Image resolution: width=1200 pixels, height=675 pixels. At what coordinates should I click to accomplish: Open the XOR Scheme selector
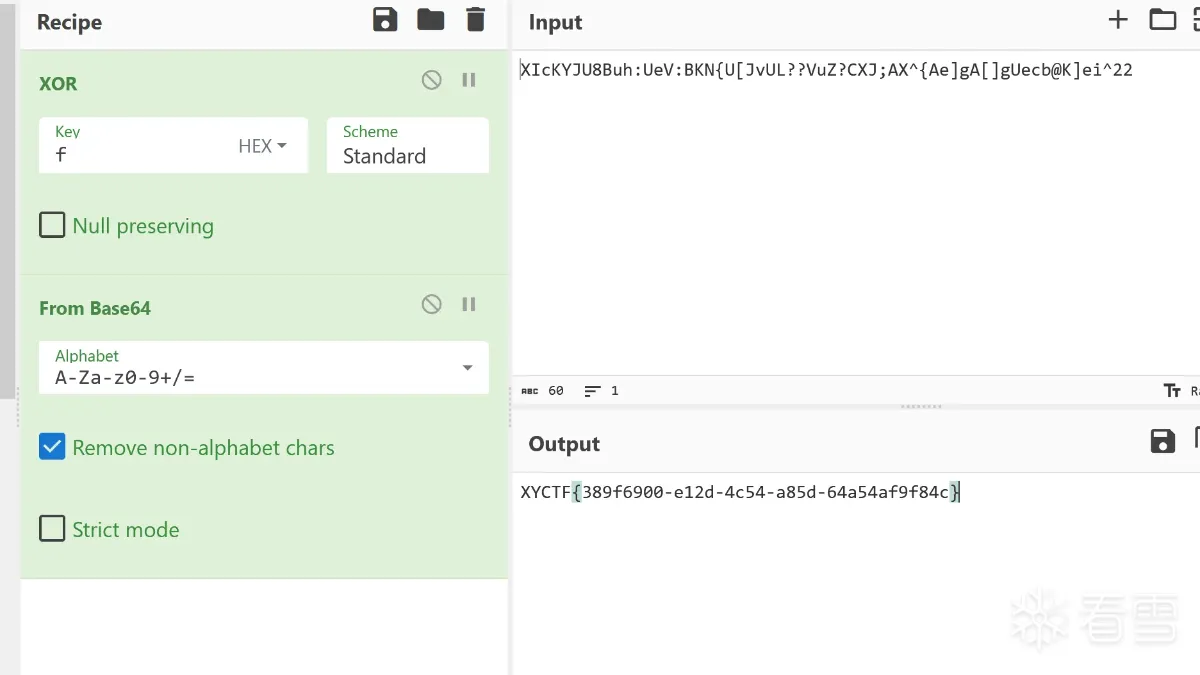coord(407,146)
